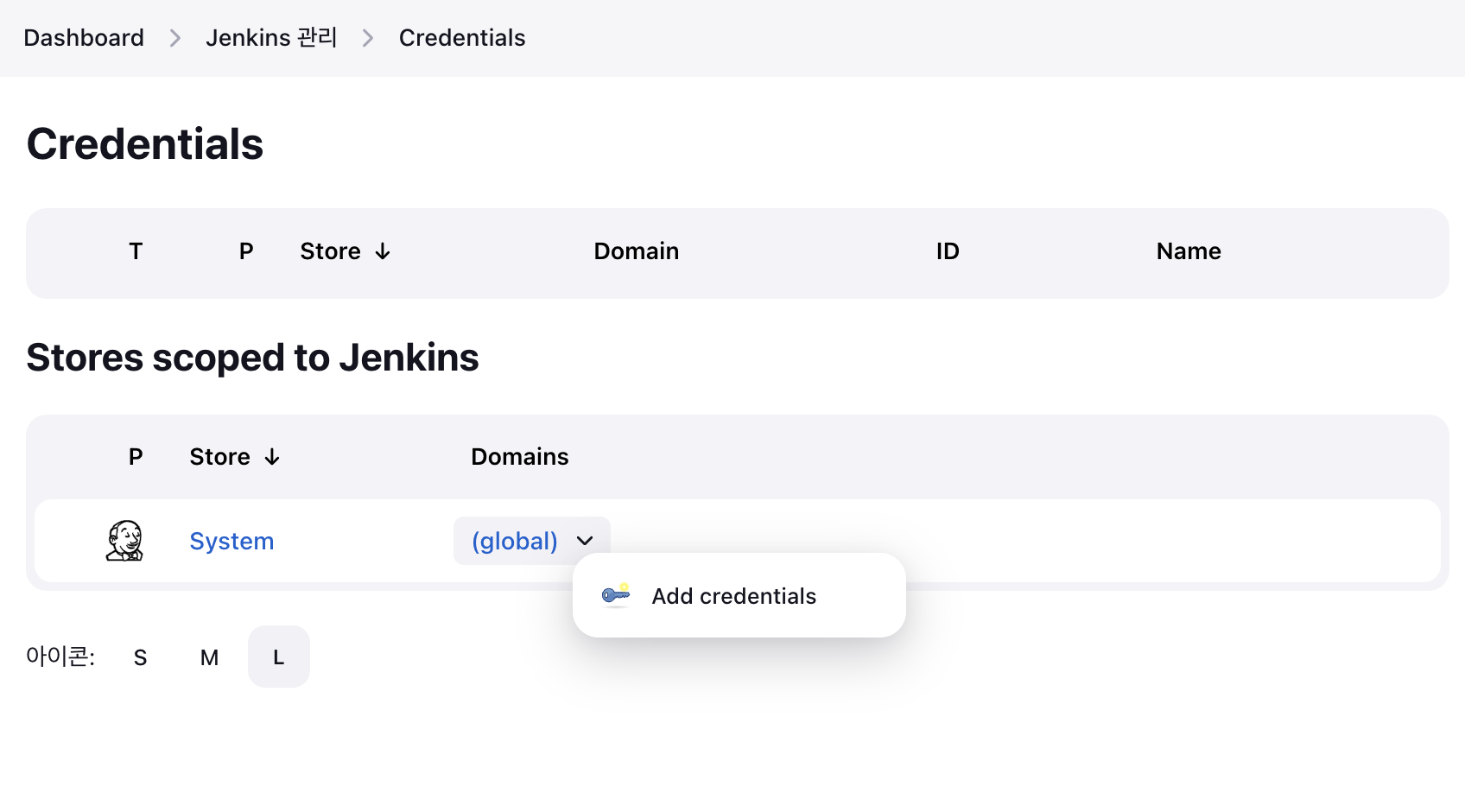This screenshot has height=812, width=1465.
Task: Set icon size to L
Action: [279, 657]
